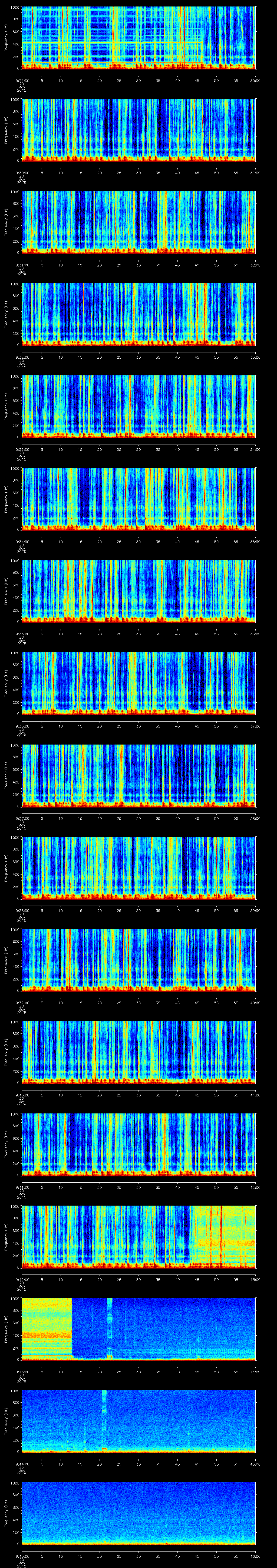Click the bright vertical streak in the 9:44:00 panel
Viewport: 277px width, 1568px height.
[104, 1421]
